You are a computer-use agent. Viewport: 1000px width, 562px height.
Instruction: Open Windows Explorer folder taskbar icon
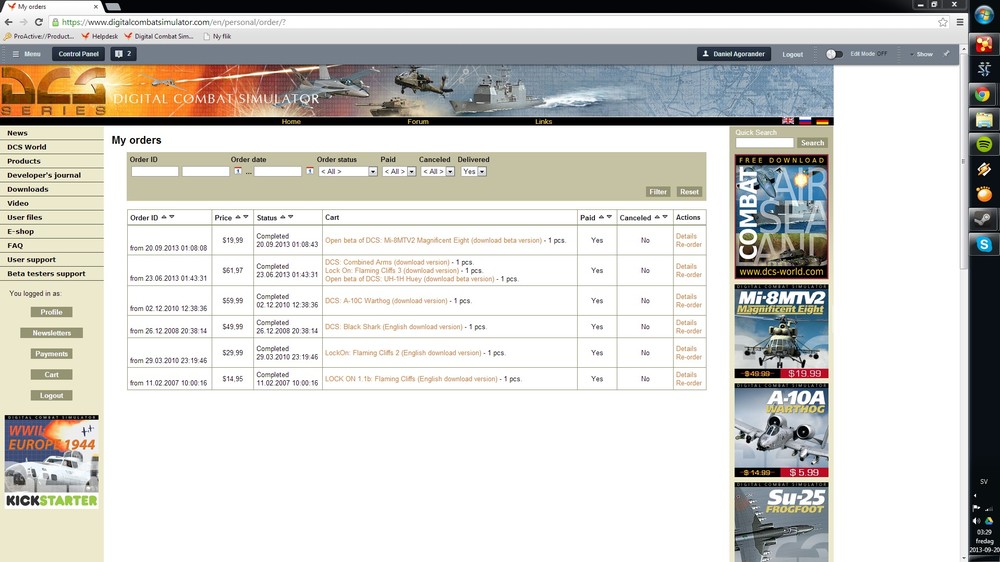984,119
